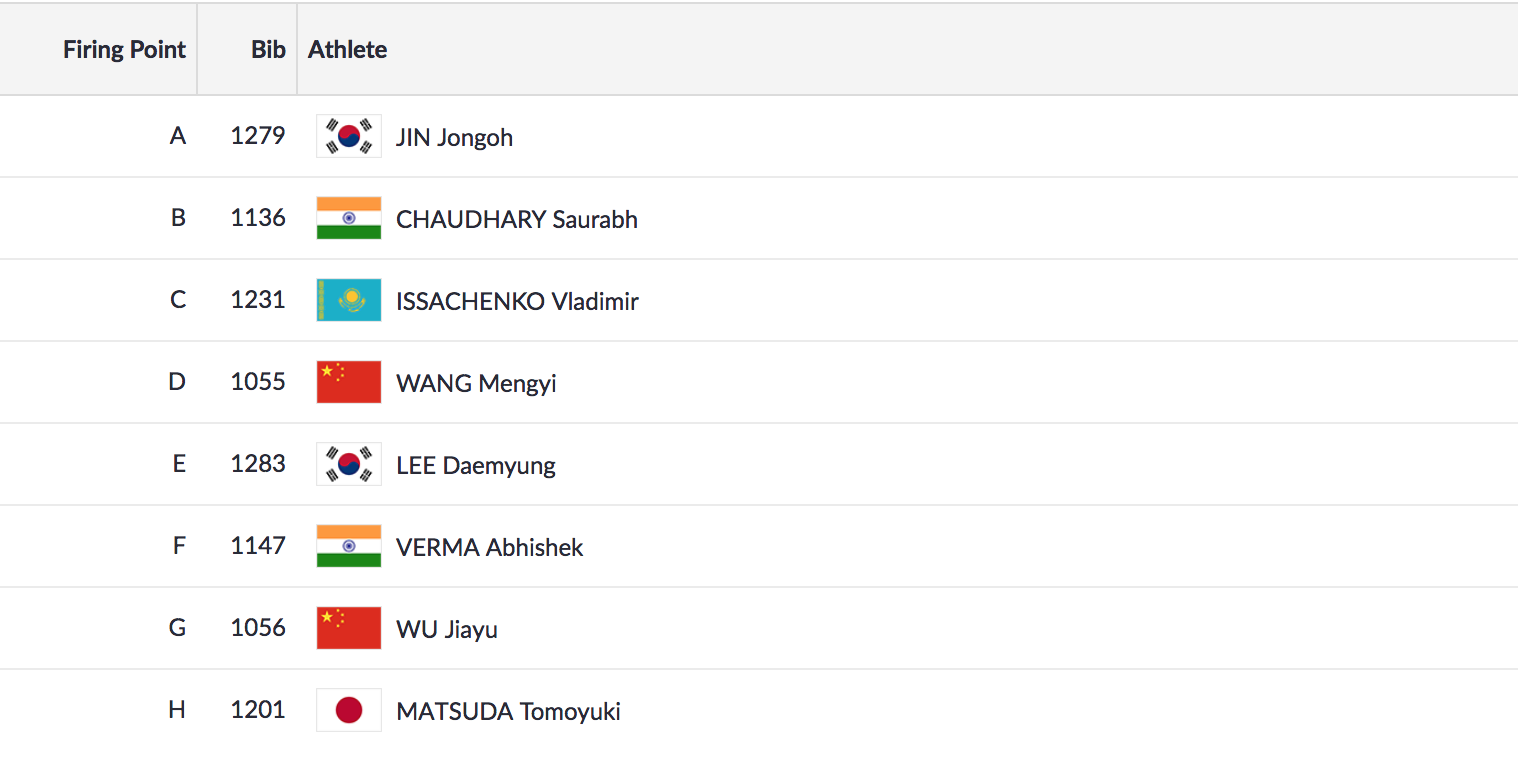The image size is (1518, 762).
Task: Sort by the Bib column header
Action: tap(268, 50)
